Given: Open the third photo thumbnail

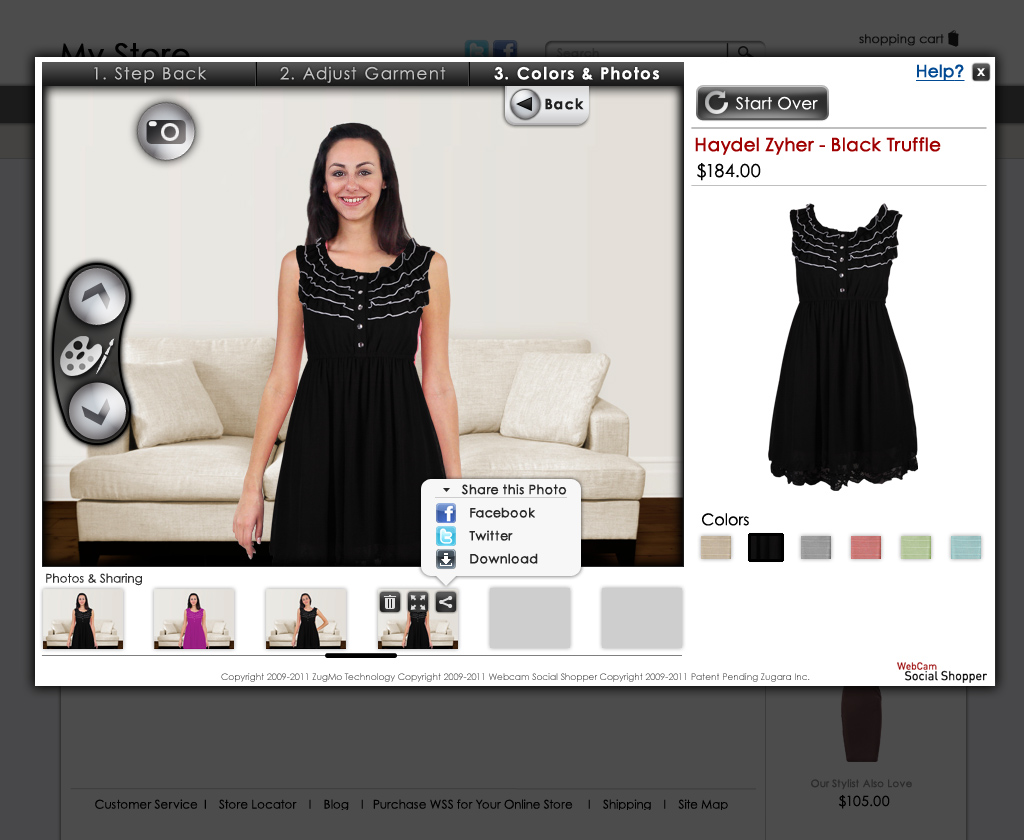Looking at the screenshot, I should pyautogui.click(x=306, y=619).
